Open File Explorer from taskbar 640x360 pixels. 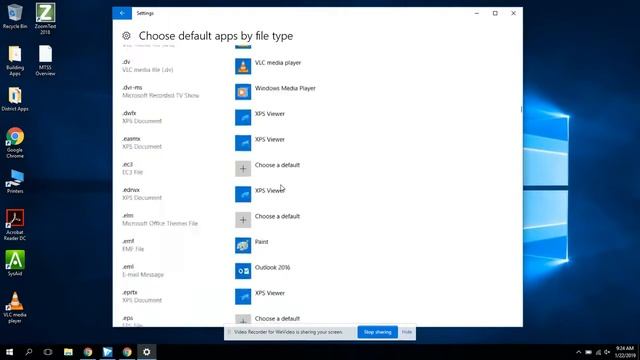coord(68,352)
